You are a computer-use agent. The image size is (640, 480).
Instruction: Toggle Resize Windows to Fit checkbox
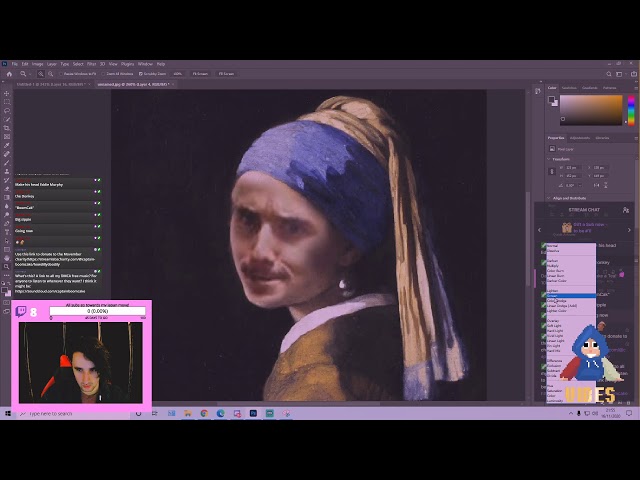[x=61, y=74]
